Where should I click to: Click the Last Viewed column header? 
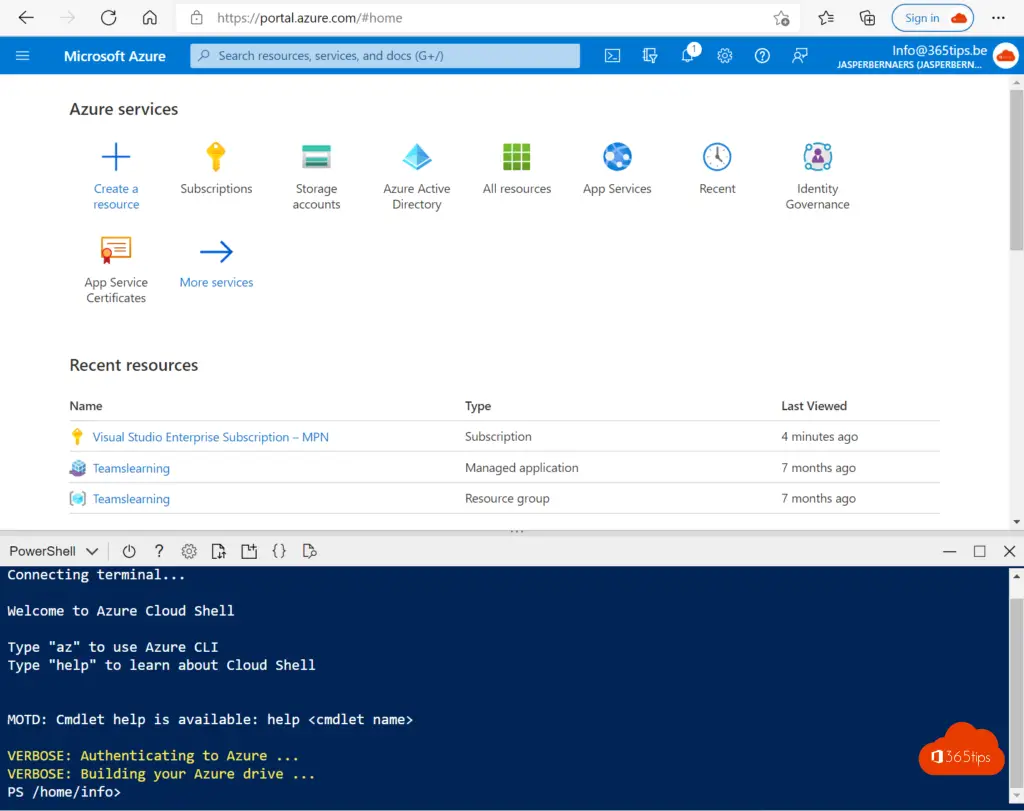tap(814, 406)
